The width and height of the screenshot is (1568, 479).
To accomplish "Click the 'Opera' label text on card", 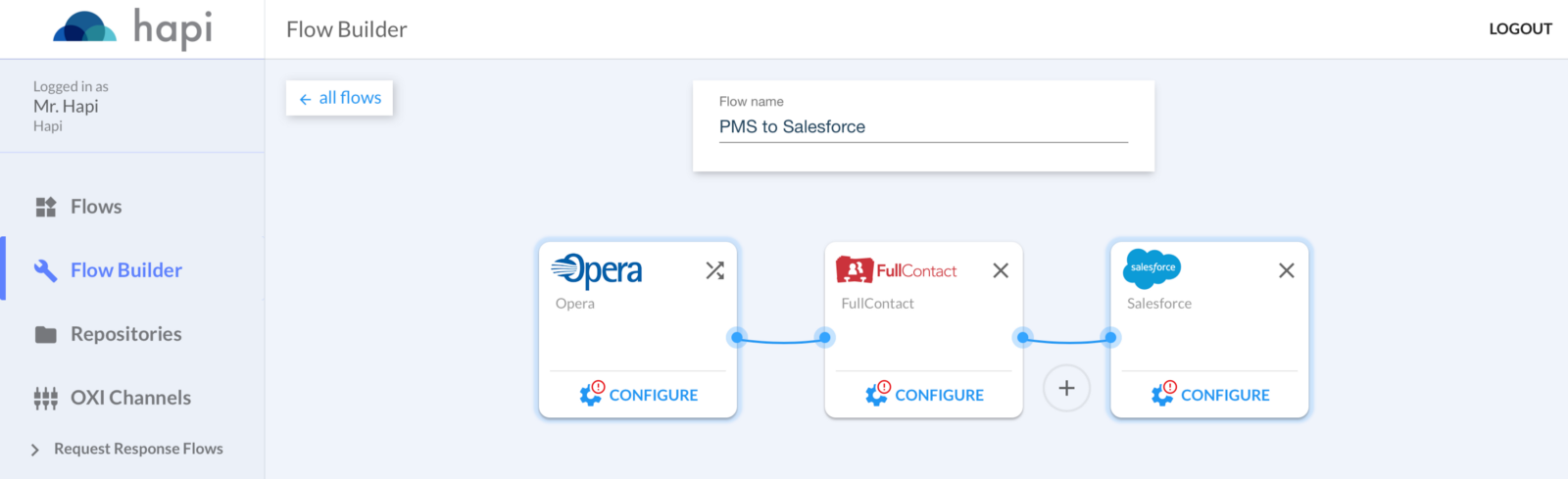I will click(x=575, y=304).
